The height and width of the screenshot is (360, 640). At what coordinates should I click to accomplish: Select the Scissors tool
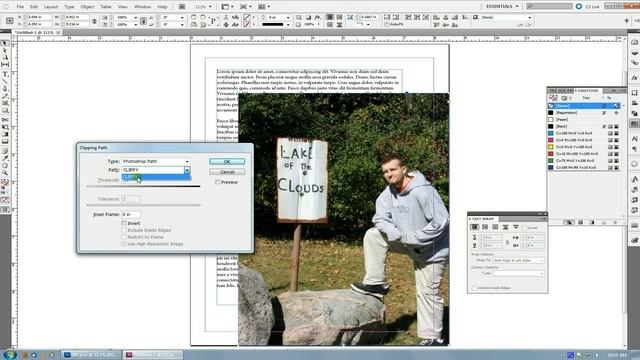[5, 120]
